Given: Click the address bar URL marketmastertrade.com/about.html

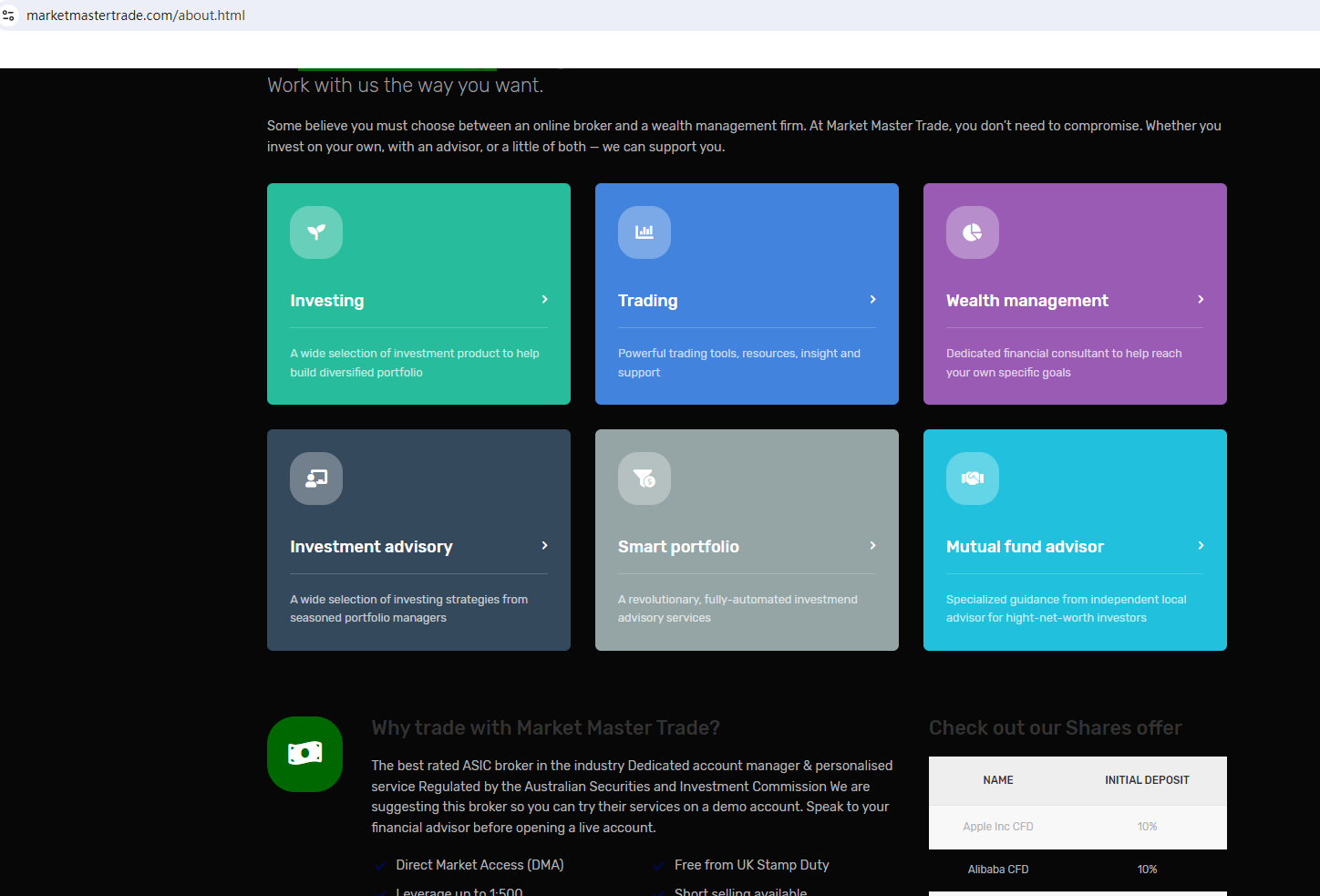Looking at the screenshot, I should pos(136,15).
